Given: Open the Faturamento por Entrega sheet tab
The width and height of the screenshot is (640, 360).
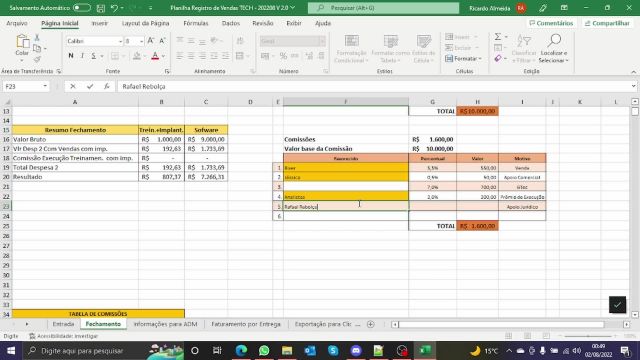Looking at the screenshot, I should pyautogui.click(x=246, y=324).
